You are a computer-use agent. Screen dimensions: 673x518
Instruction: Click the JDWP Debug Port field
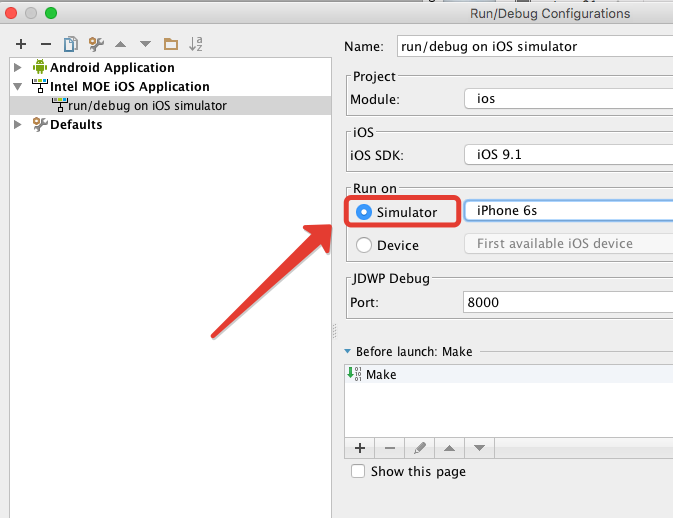click(568, 302)
